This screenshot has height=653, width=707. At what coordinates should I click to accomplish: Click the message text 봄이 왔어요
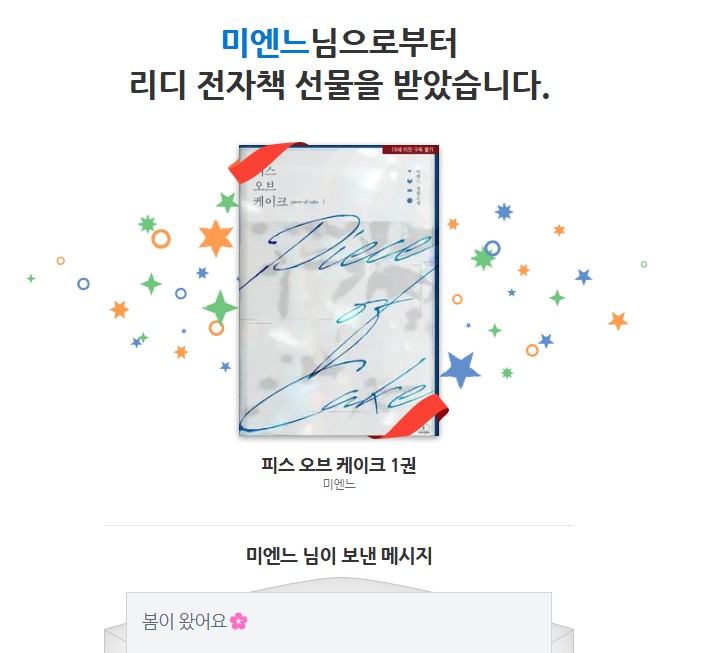coord(184,621)
